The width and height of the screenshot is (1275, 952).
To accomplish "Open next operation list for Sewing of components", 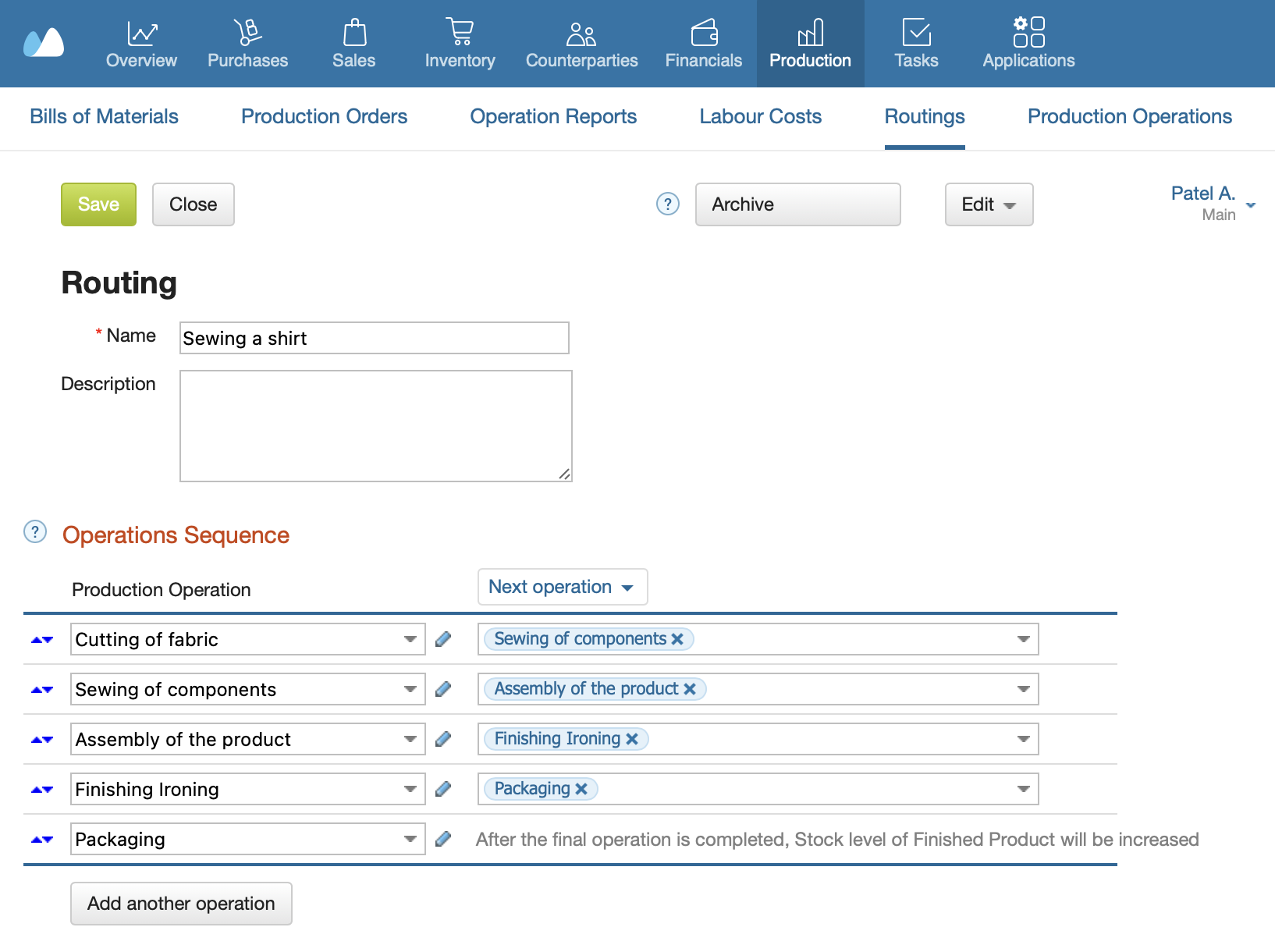I will 1024,689.
